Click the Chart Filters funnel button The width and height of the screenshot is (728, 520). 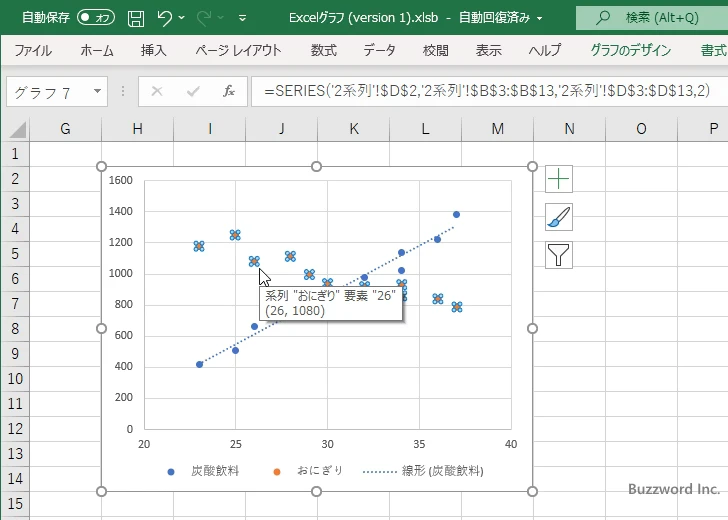[x=559, y=255]
